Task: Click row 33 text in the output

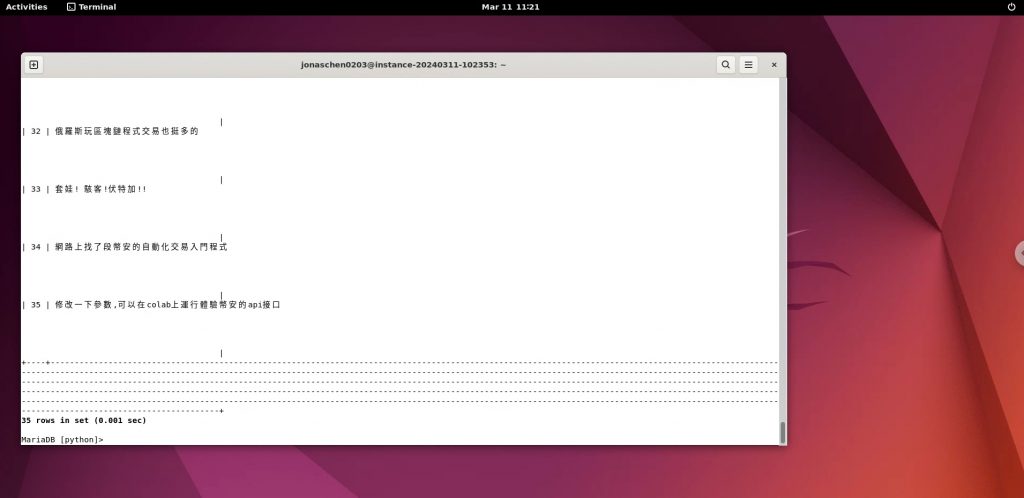Action: coord(101,189)
